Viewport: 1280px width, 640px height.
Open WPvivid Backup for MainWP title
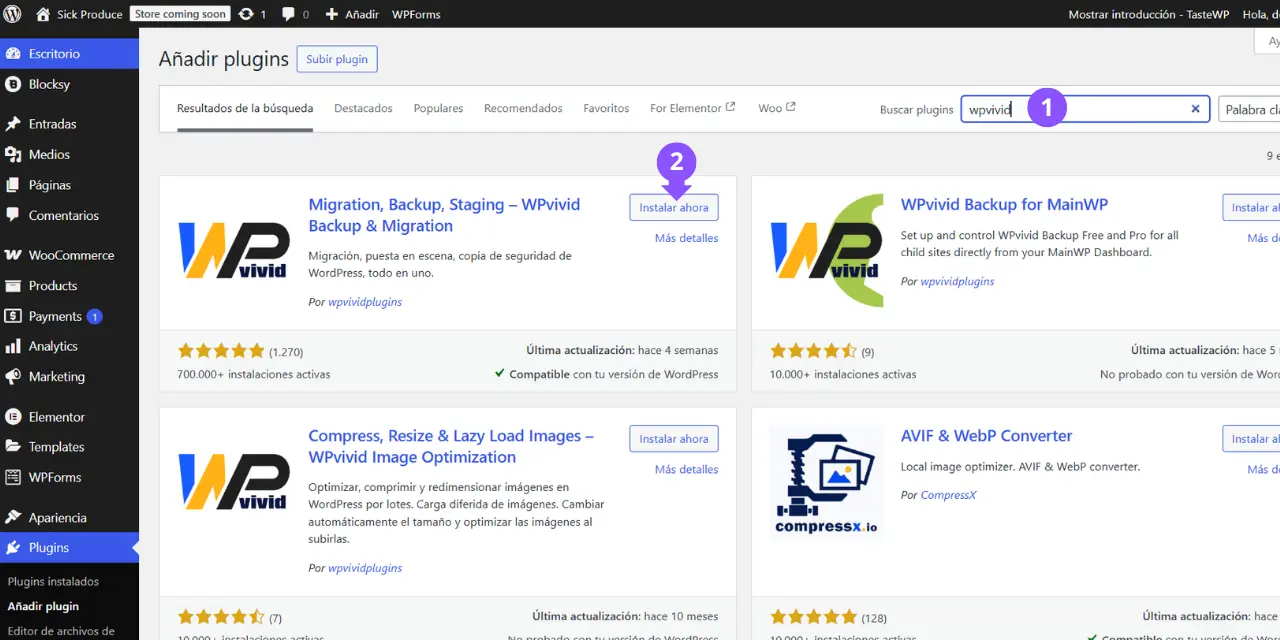coord(1004,204)
